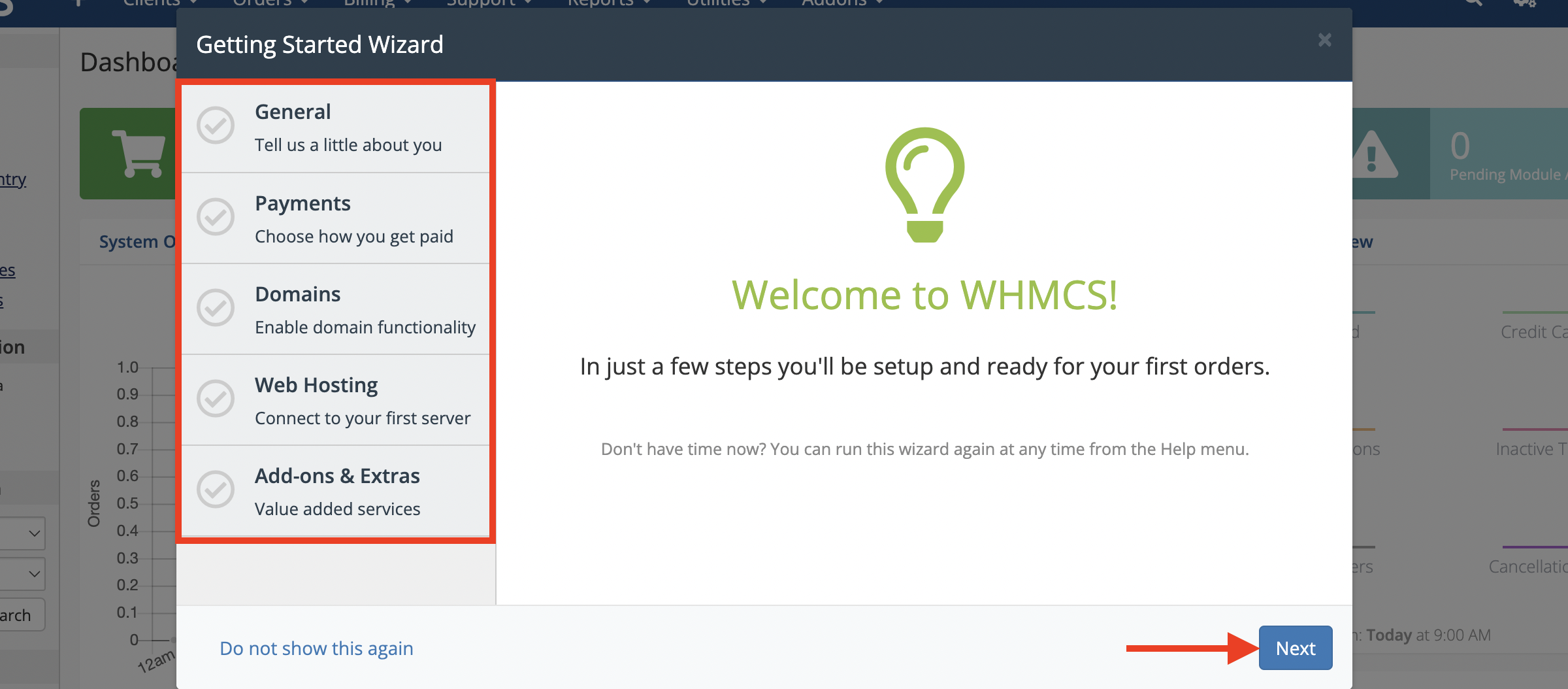This screenshot has height=689, width=1568.
Task: Click the "Do not show this again" link
Action: [316, 648]
